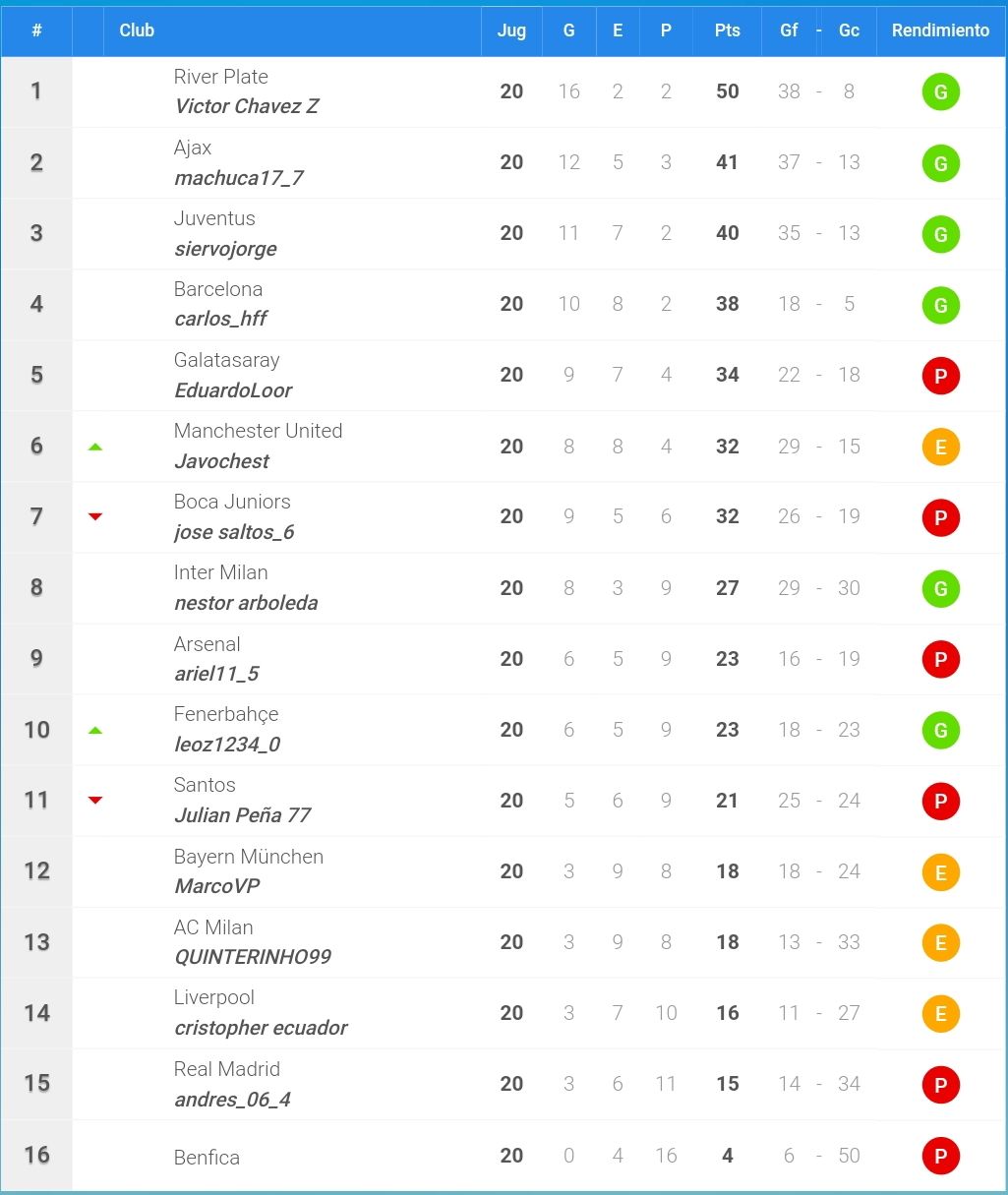Open manager Victor Chavez Z profile
Screen dimensions: 1008x1195
[x=247, y=106]
